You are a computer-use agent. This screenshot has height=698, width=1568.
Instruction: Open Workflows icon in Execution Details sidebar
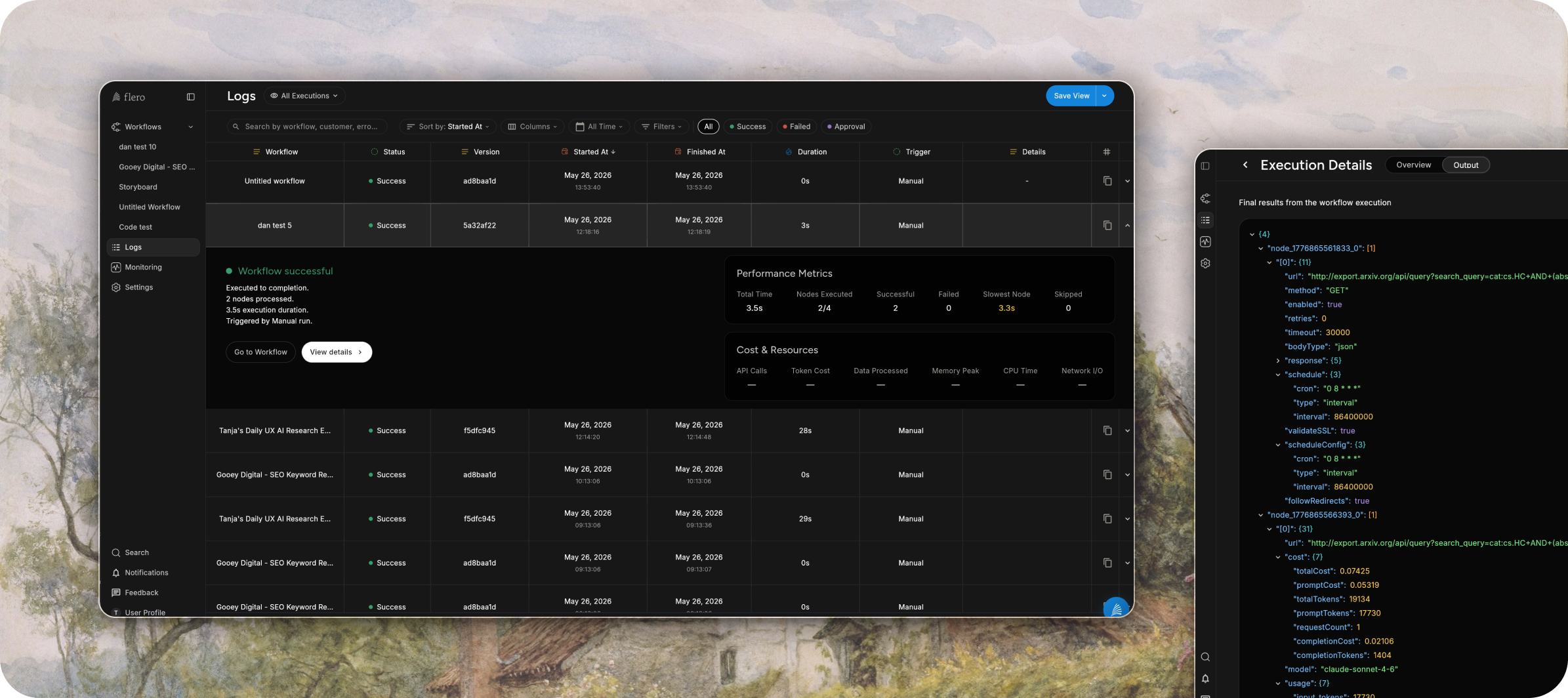1205,199
